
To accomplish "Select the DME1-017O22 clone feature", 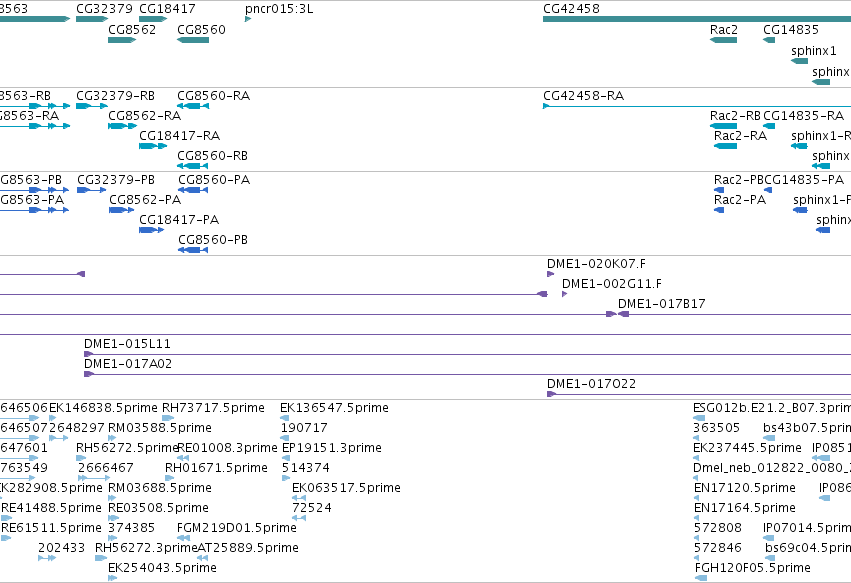I will pyautogui.click(x=699, y=394).
